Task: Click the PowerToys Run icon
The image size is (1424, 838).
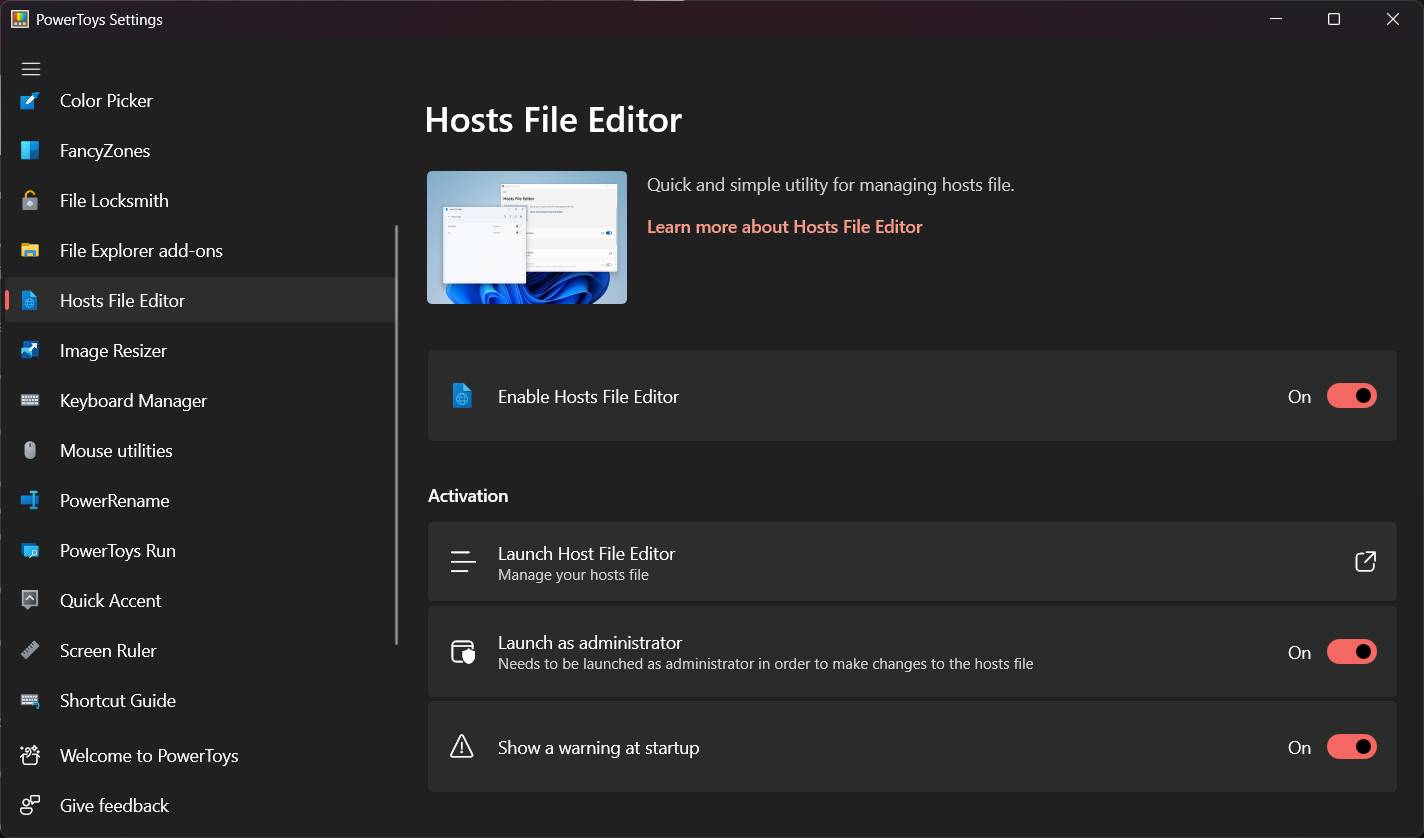Action: tap(31, 550)
